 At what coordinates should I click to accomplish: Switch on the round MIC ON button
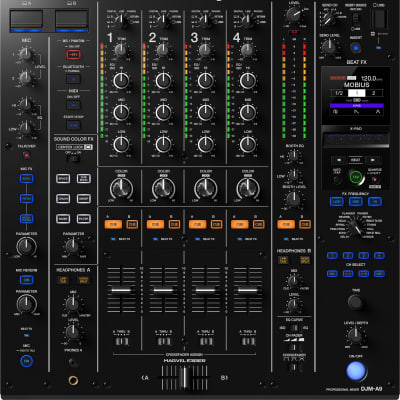[x=26, y=361]
